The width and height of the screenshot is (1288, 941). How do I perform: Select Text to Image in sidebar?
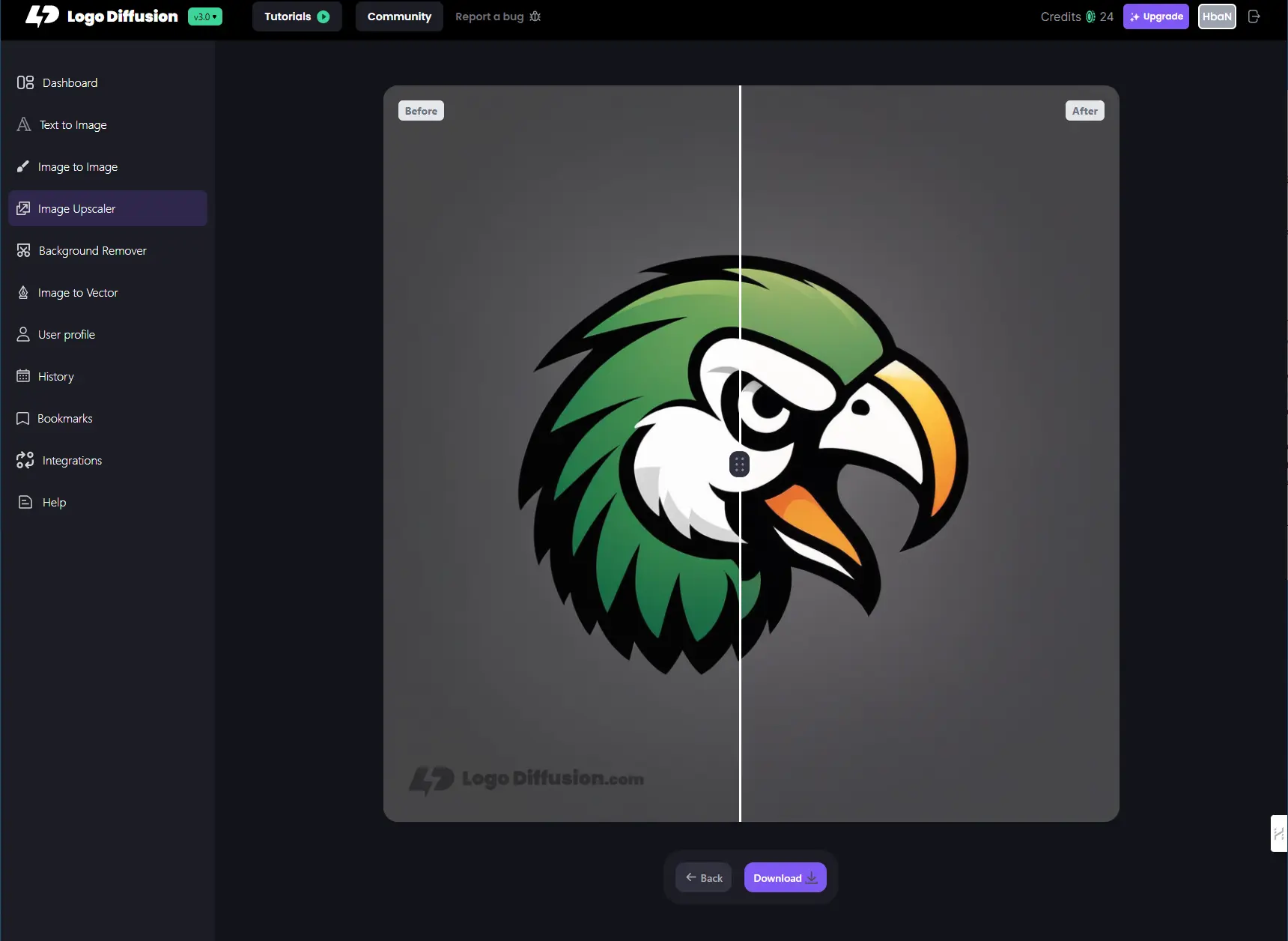point(108,124)
